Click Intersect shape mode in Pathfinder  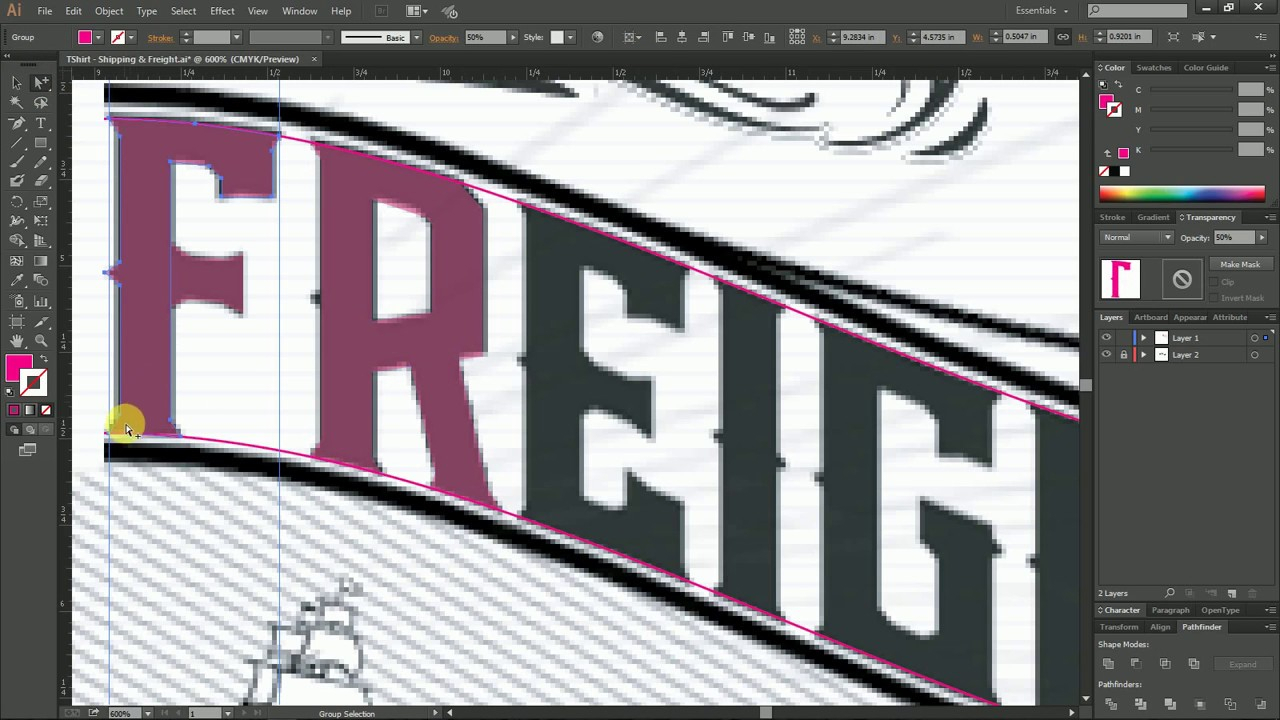(x=1165, y=664)
